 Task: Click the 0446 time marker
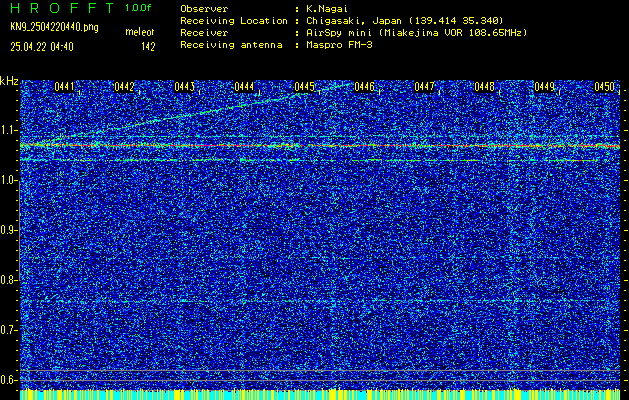365,87
